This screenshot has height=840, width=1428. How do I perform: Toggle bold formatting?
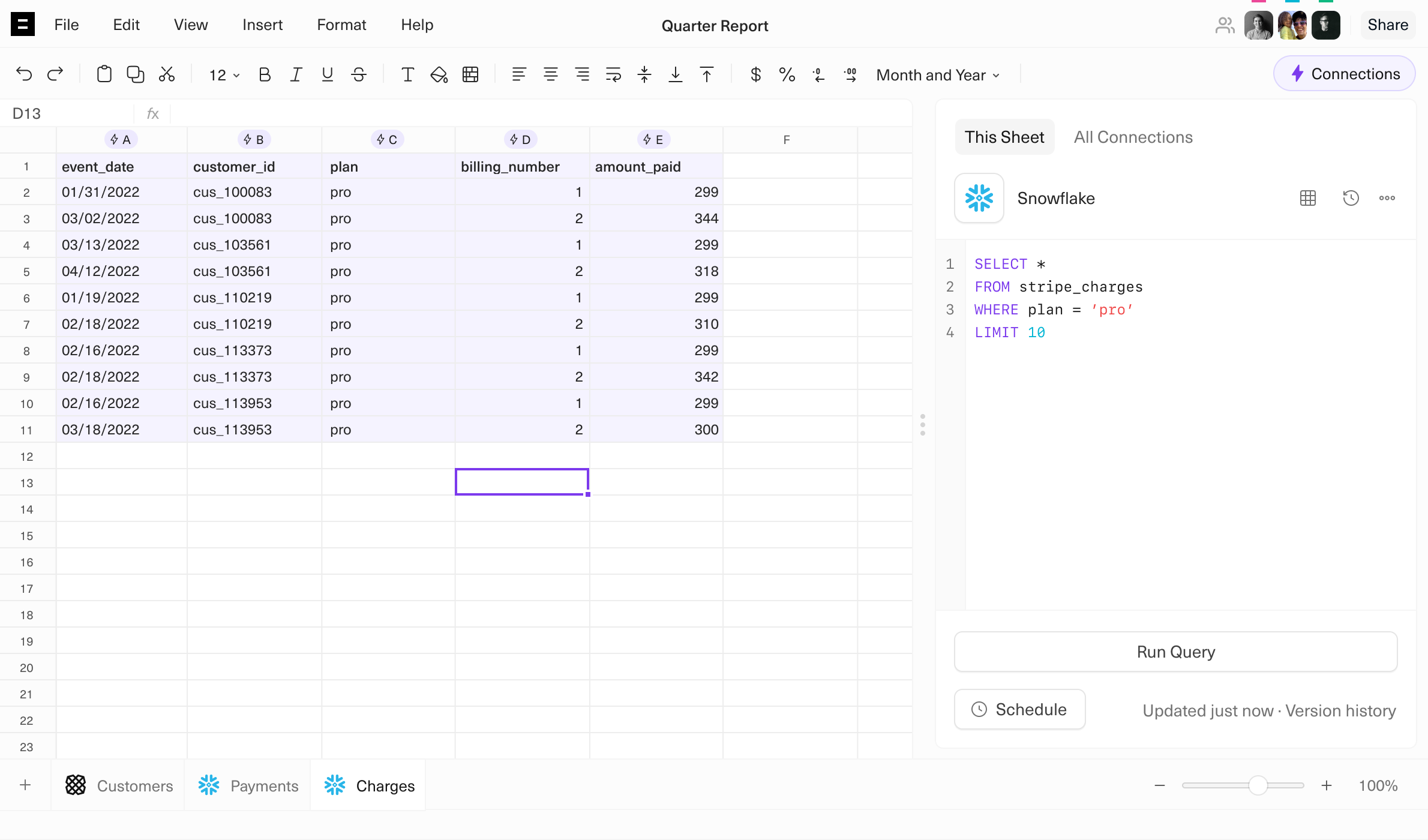tap(264, 74)
